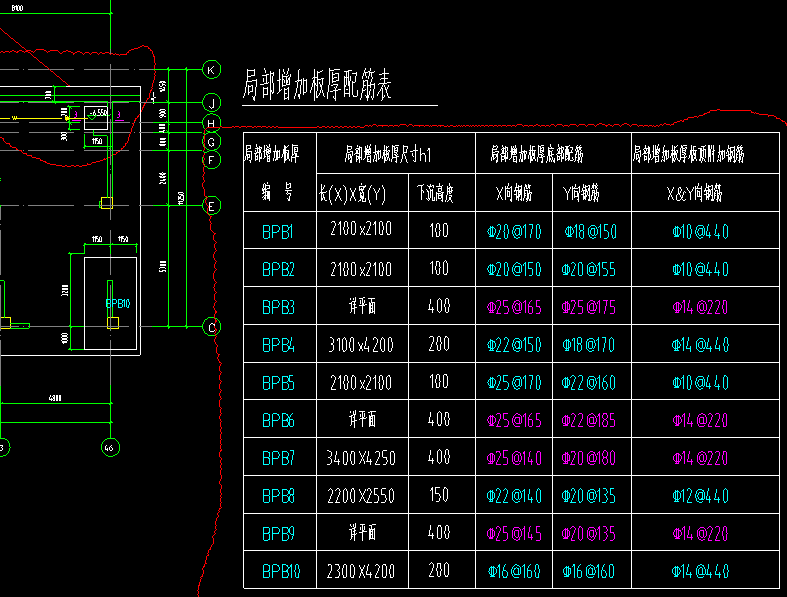Select BPB7 in the table
Viewport: 787px width, 597px height.
click(x=278, y=458)
